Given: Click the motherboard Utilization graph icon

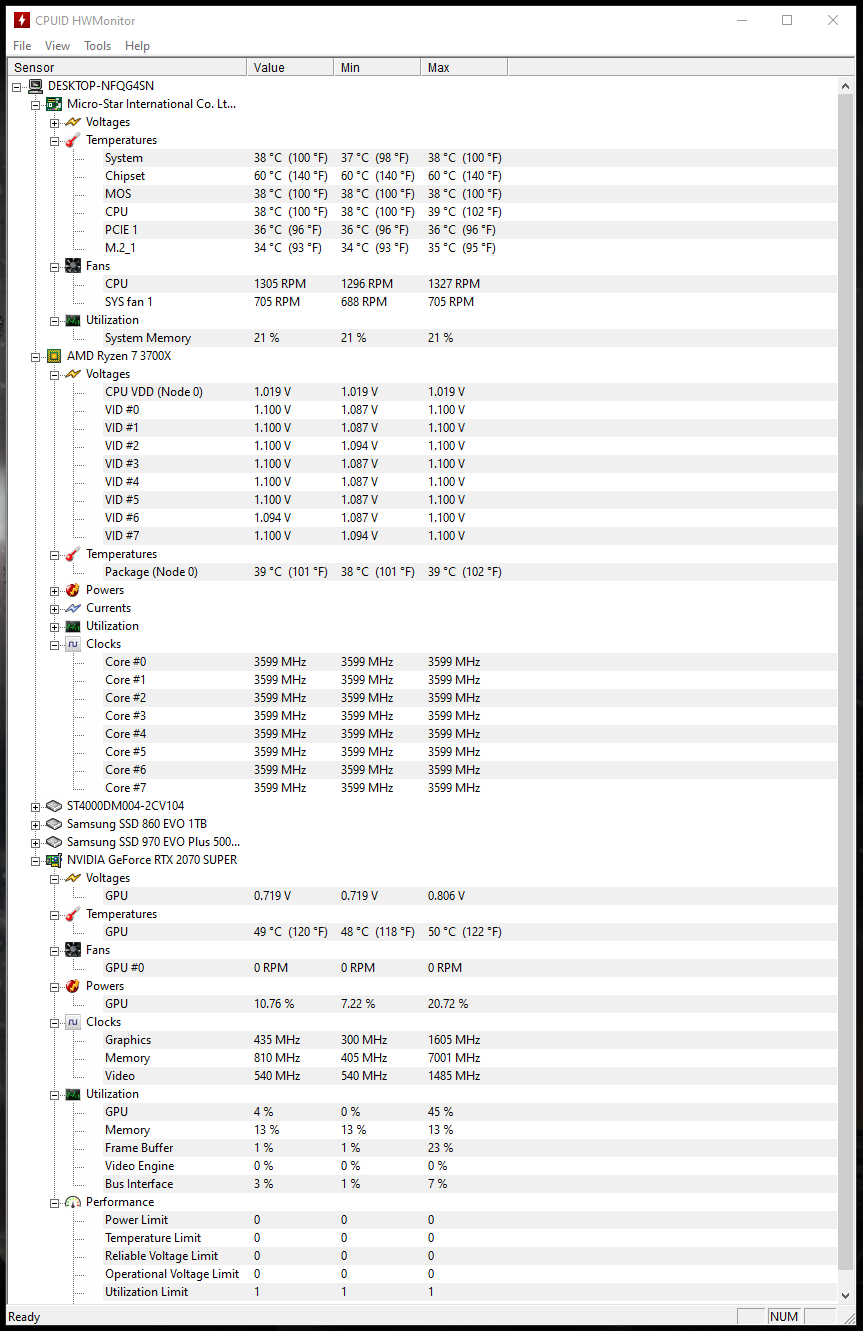Looking at the screenshot, I should pyautogui.click(x=73, y=320).
